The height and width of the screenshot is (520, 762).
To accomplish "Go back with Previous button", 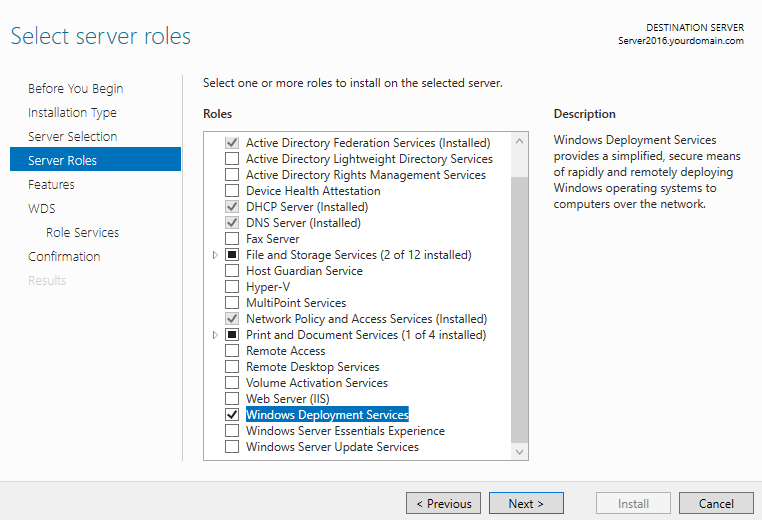I will (x=443, y=503).
